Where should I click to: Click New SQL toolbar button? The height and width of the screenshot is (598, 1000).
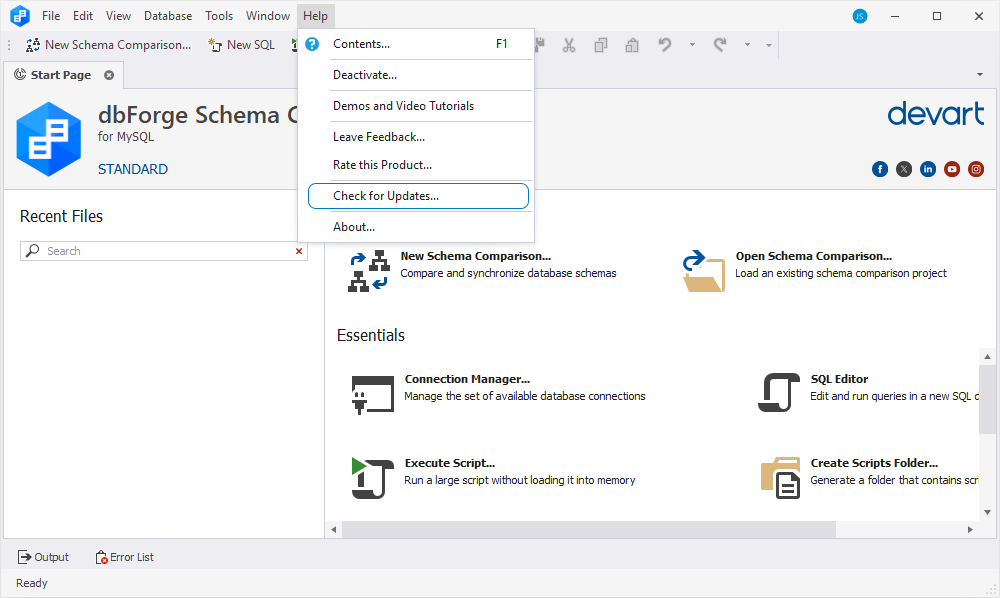(x=242, y=45)
